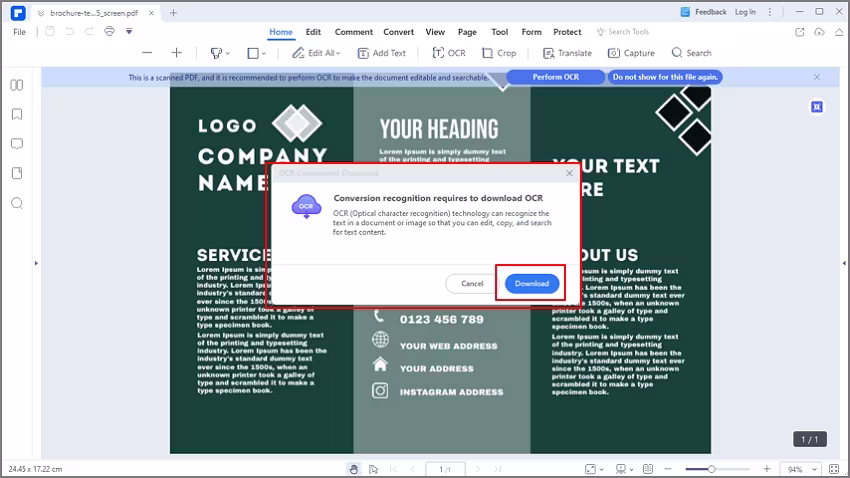Go to last page arrow

(498, 469)
